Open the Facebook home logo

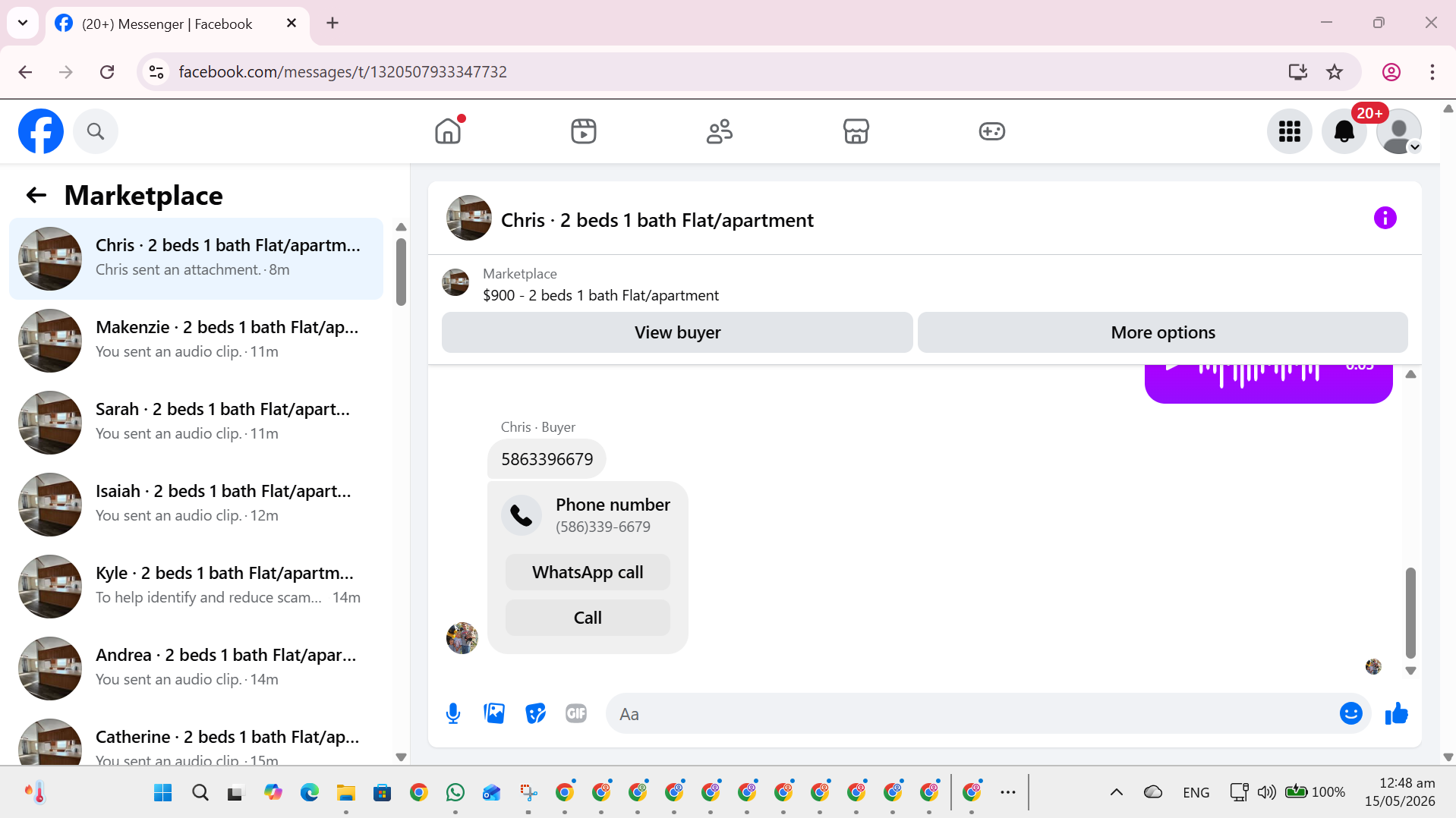point(41,131)
